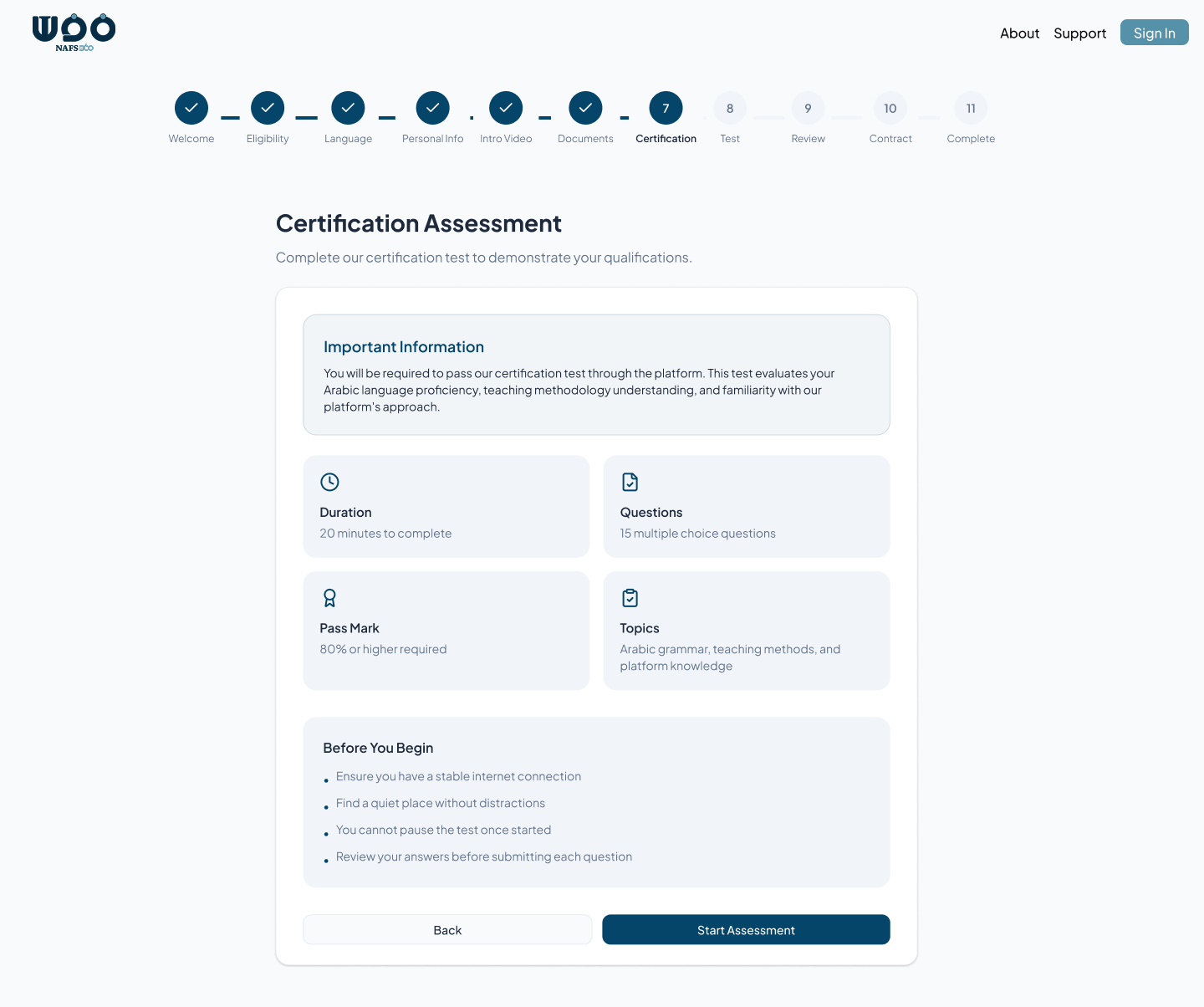Click step 10 labeled Contract

(x=890, y=108)
